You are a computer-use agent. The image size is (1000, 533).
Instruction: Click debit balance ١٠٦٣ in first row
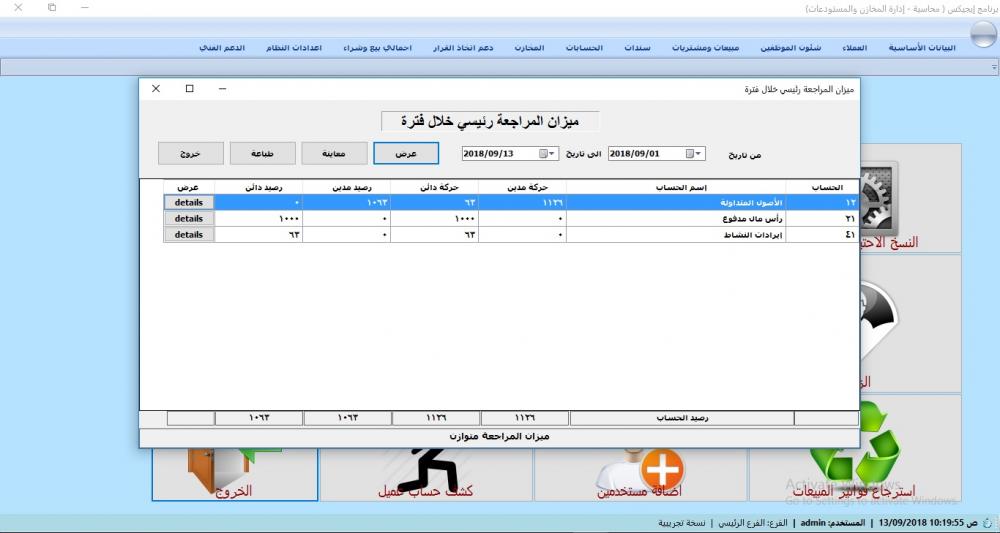coord(346,202)
